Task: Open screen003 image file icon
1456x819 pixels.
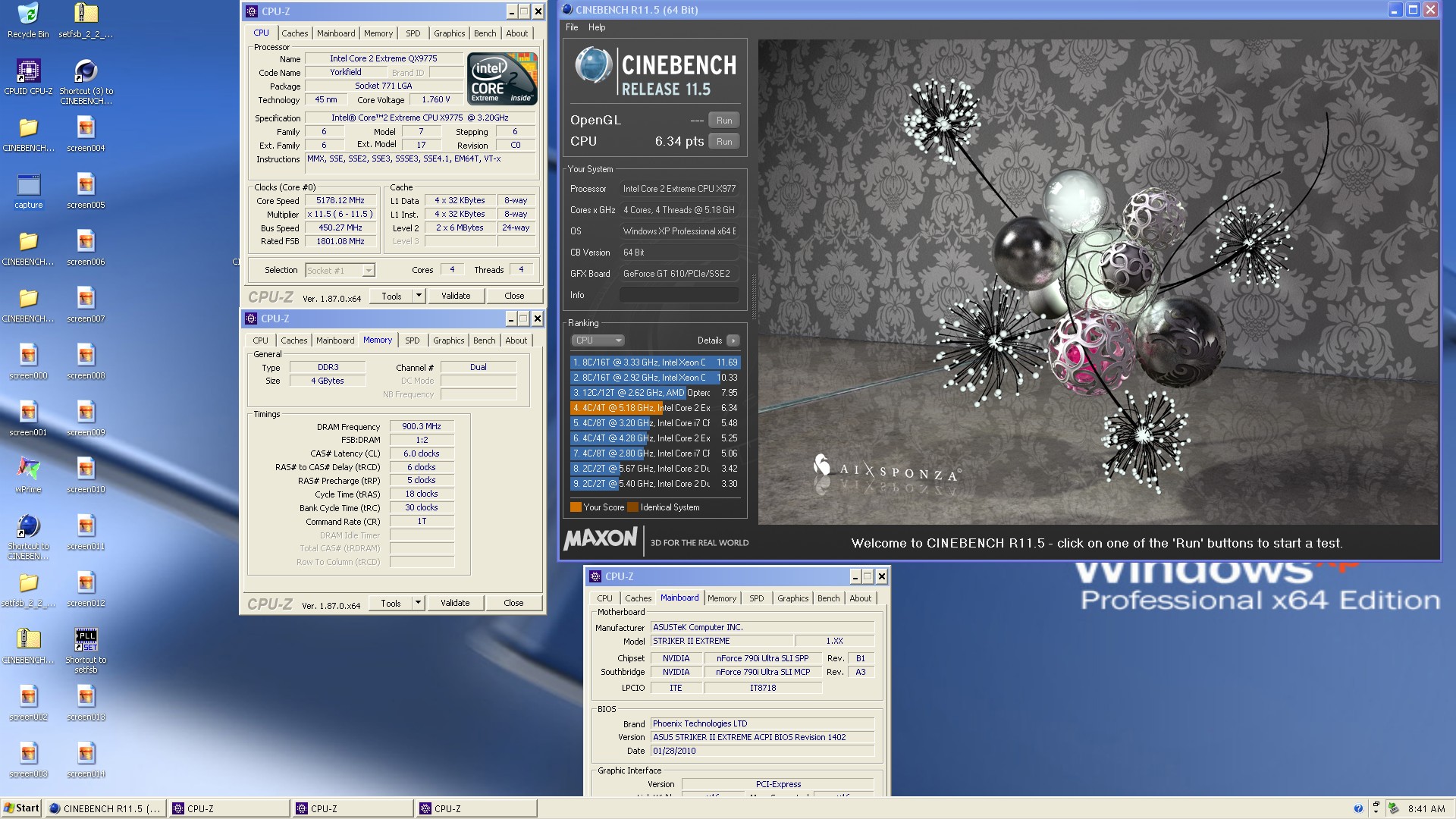Action: coord(28,760)
